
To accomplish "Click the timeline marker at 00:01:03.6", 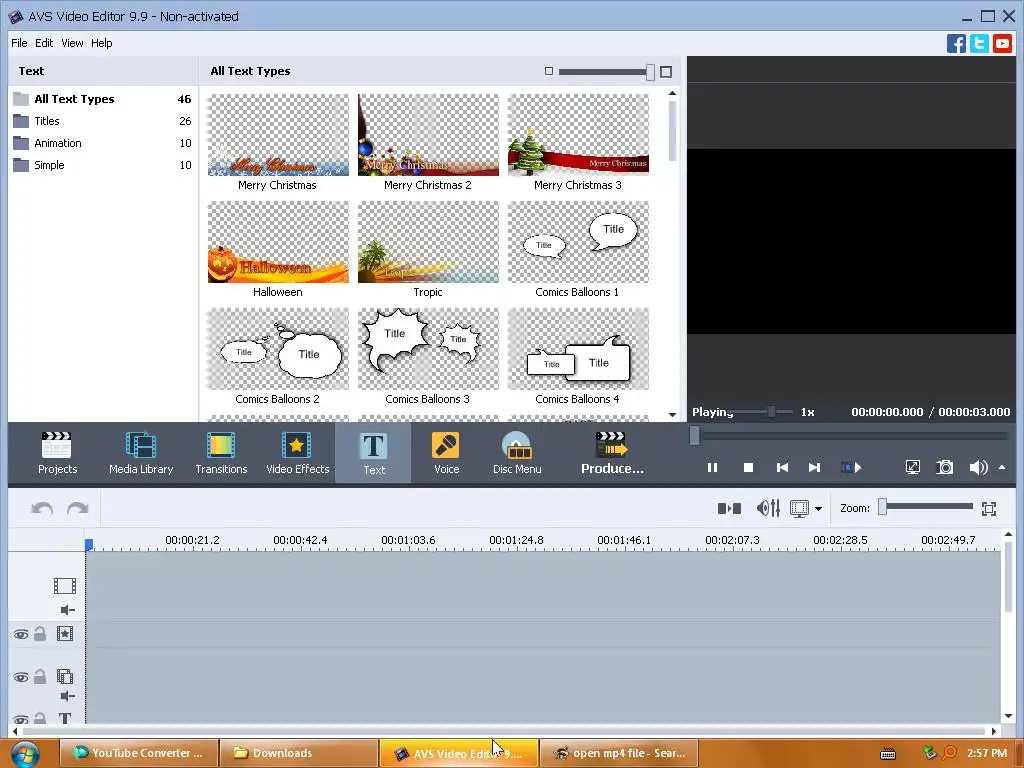I will 408,541.
